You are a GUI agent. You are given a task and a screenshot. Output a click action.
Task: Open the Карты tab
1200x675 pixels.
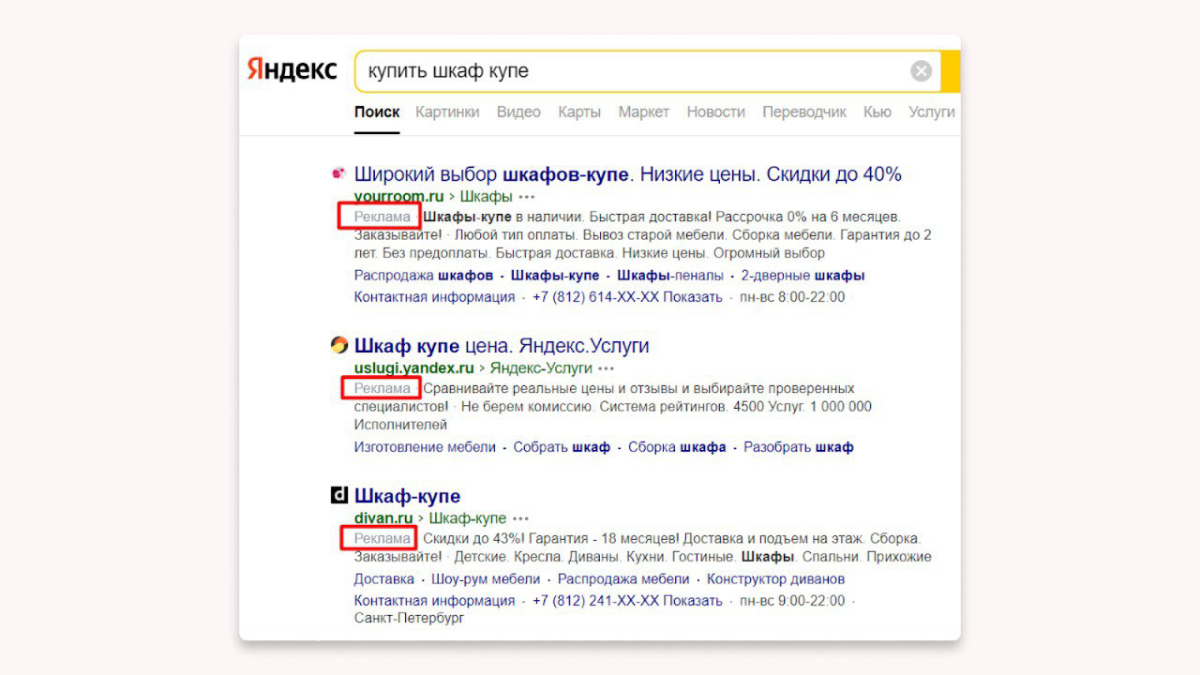pyautogui.click(x=579, y=112)
